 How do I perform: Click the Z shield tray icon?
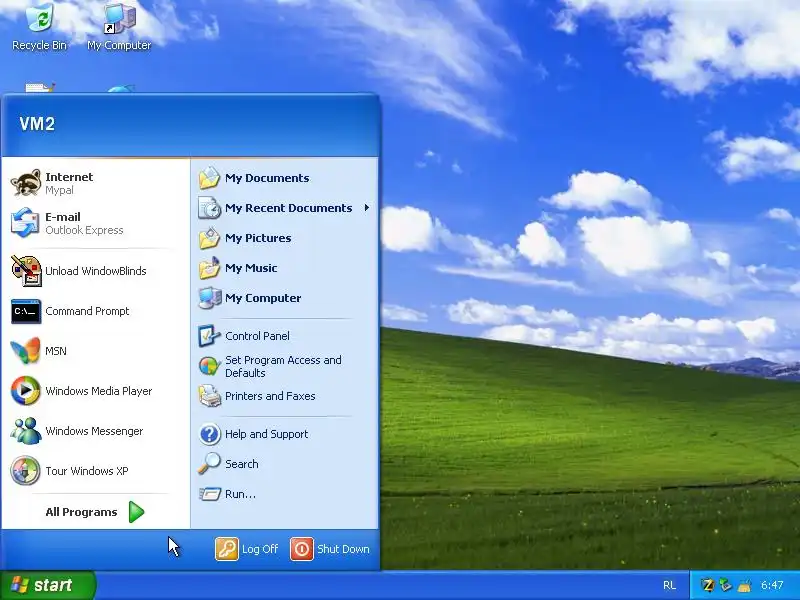tap(707, 585)
